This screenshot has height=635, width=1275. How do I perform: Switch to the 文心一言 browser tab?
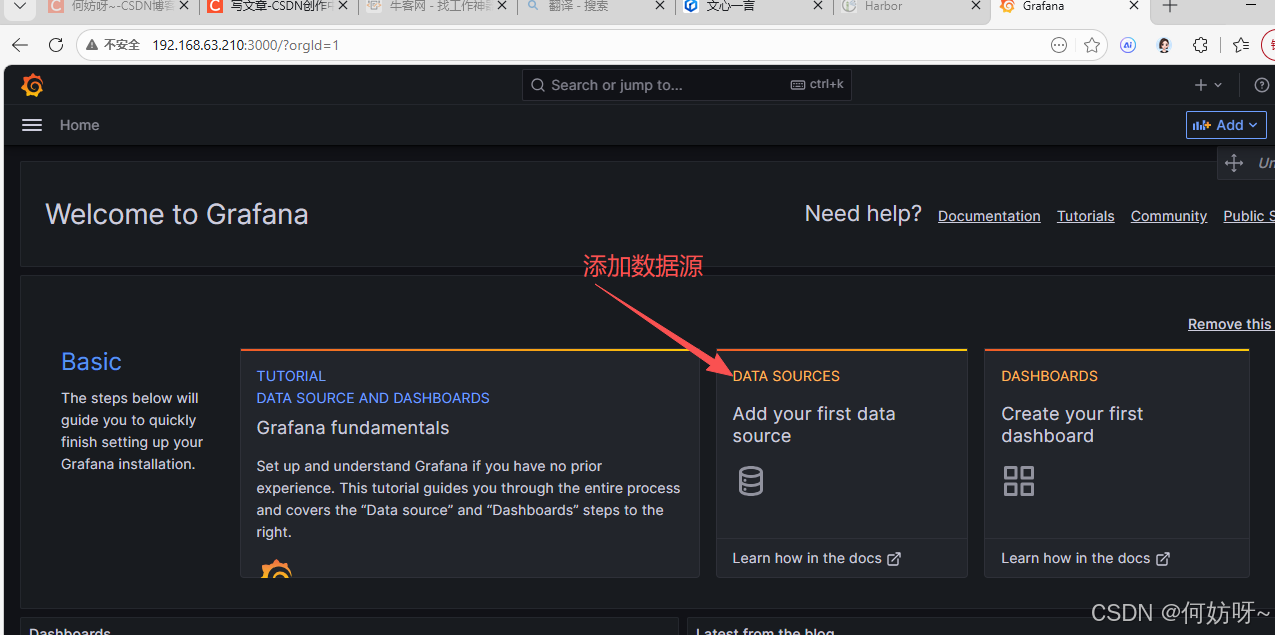pos(755,7)
